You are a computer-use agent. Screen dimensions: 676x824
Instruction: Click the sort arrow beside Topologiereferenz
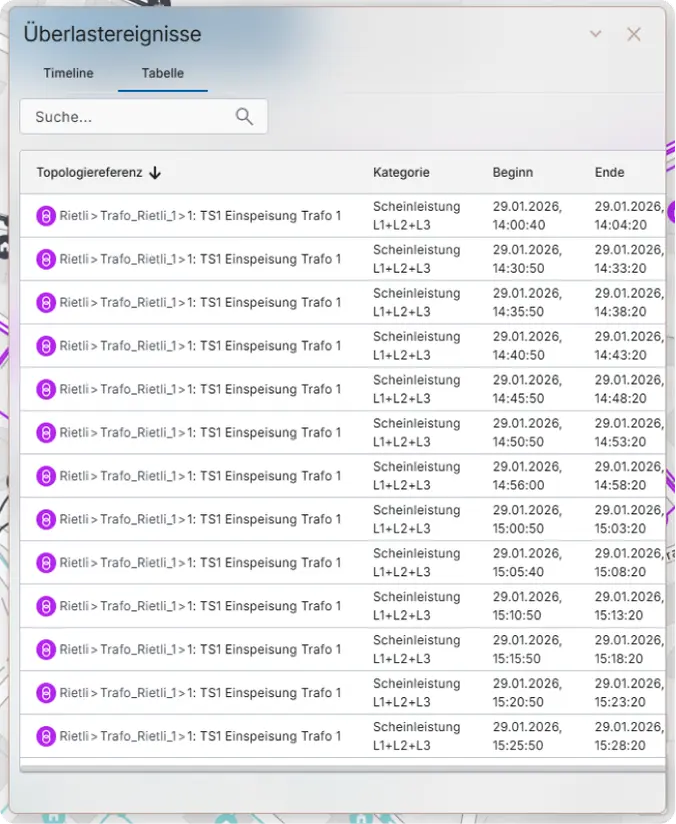(x=155, y=173)
